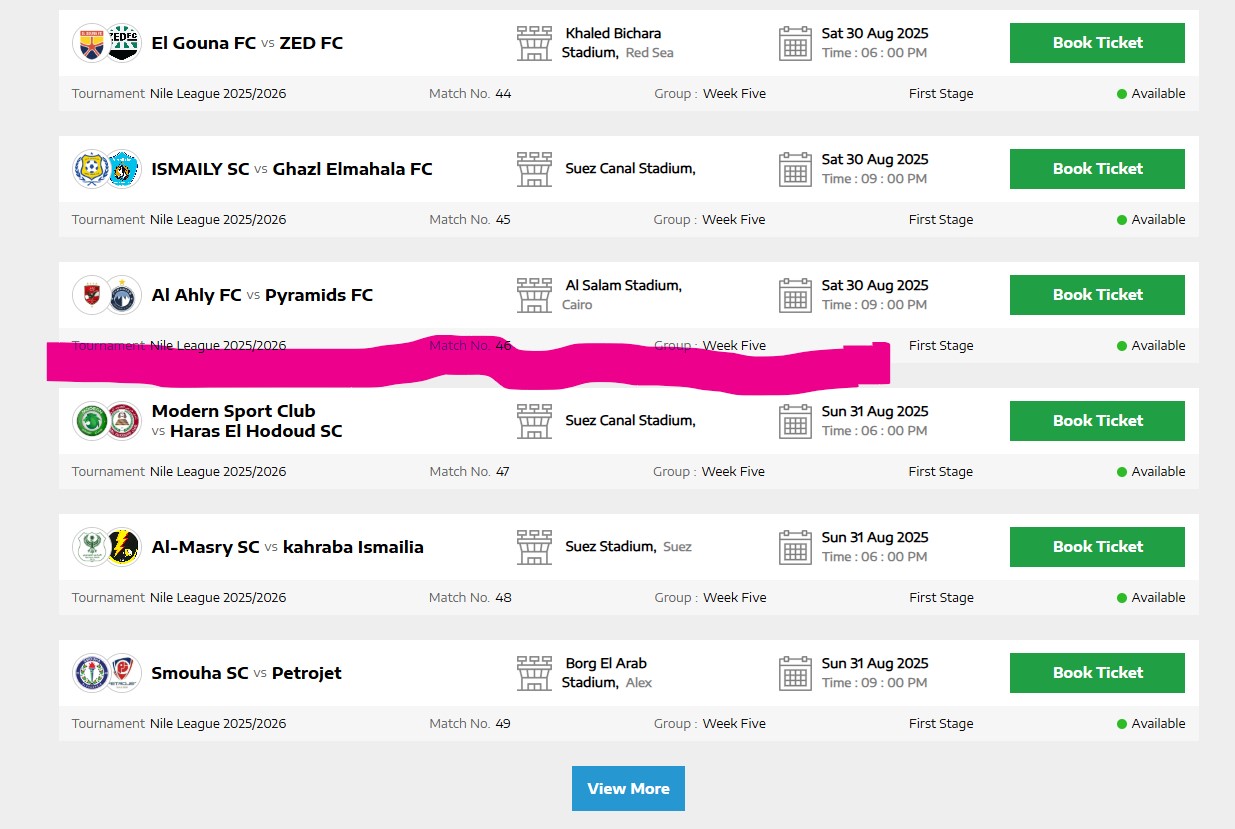Click the Al-Masry SC team logo
The image size is (1235, 829).
click(91, 547)
